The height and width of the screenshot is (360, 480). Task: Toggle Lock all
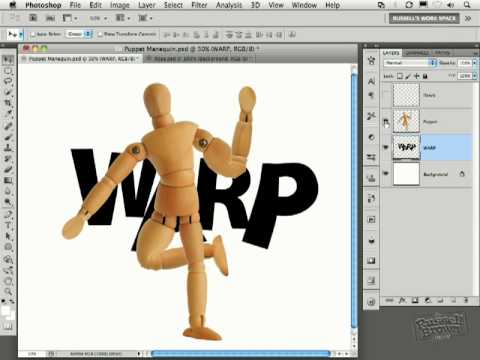tap(425, 76)
